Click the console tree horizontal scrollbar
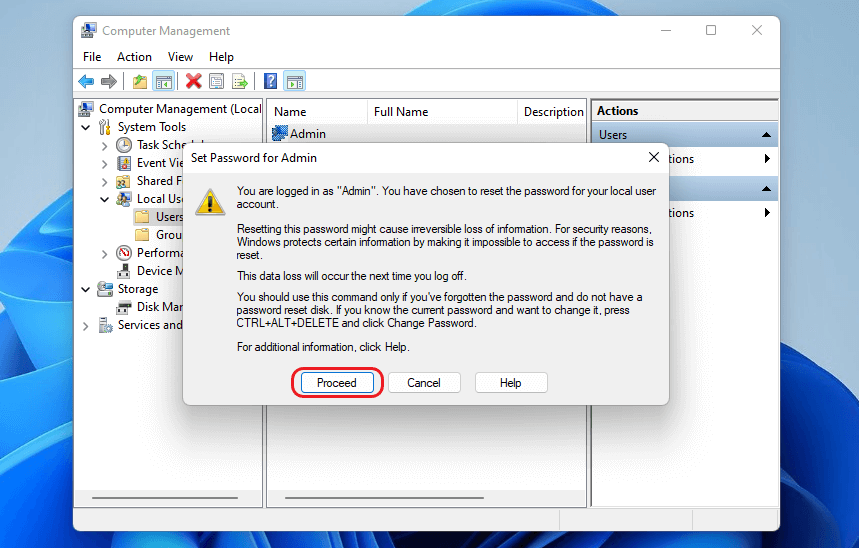The width and height of the screenshot is (859, 548). click(x=165, y=498)
